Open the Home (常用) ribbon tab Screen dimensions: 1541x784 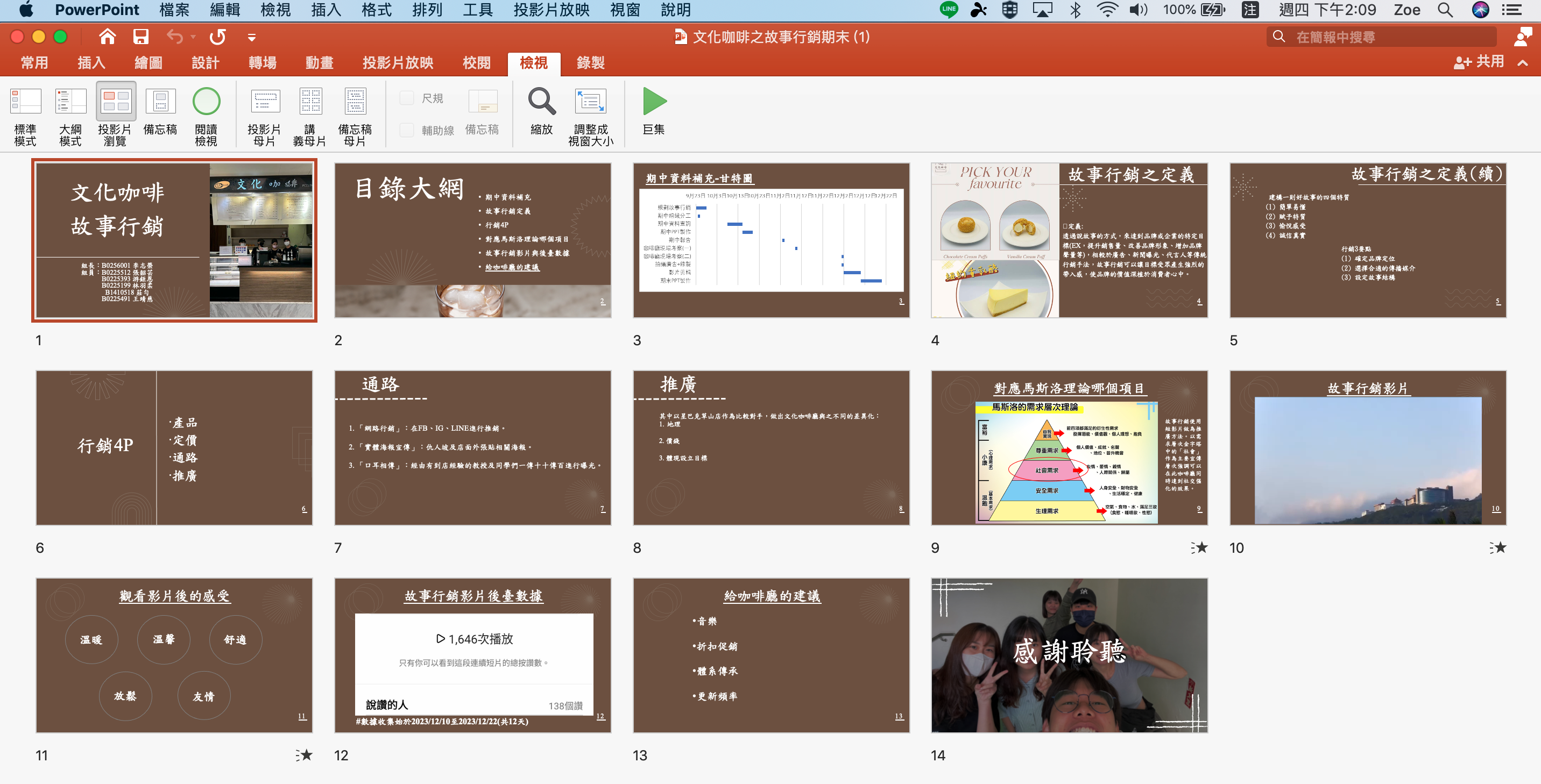[34, 63]
